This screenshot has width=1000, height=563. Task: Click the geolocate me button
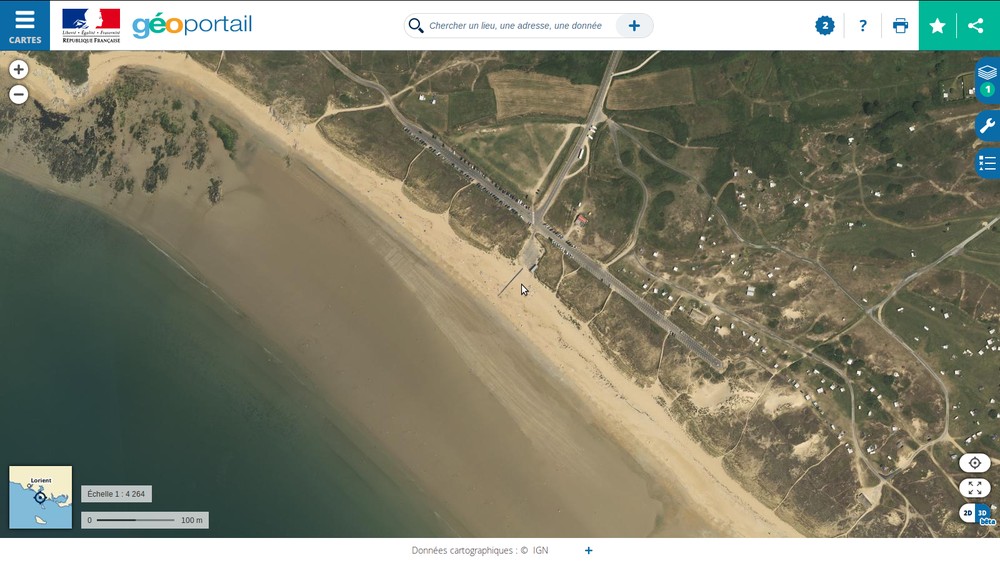point(974,463)
